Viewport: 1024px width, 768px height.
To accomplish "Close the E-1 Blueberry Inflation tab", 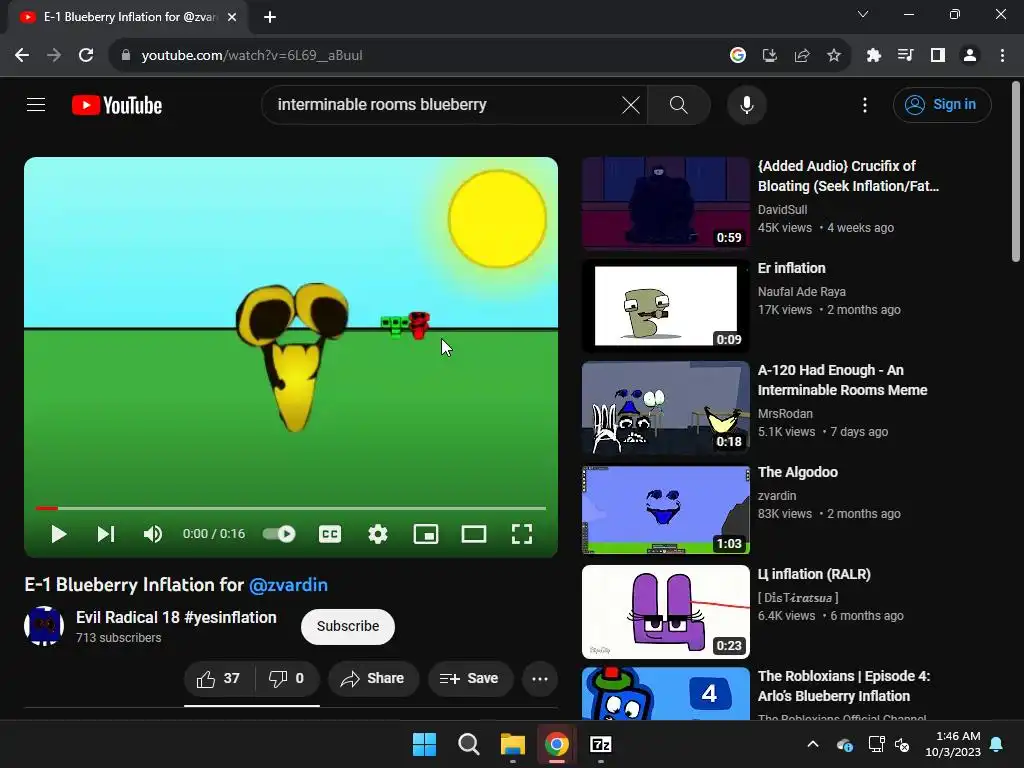I will (x=232, y=18).
